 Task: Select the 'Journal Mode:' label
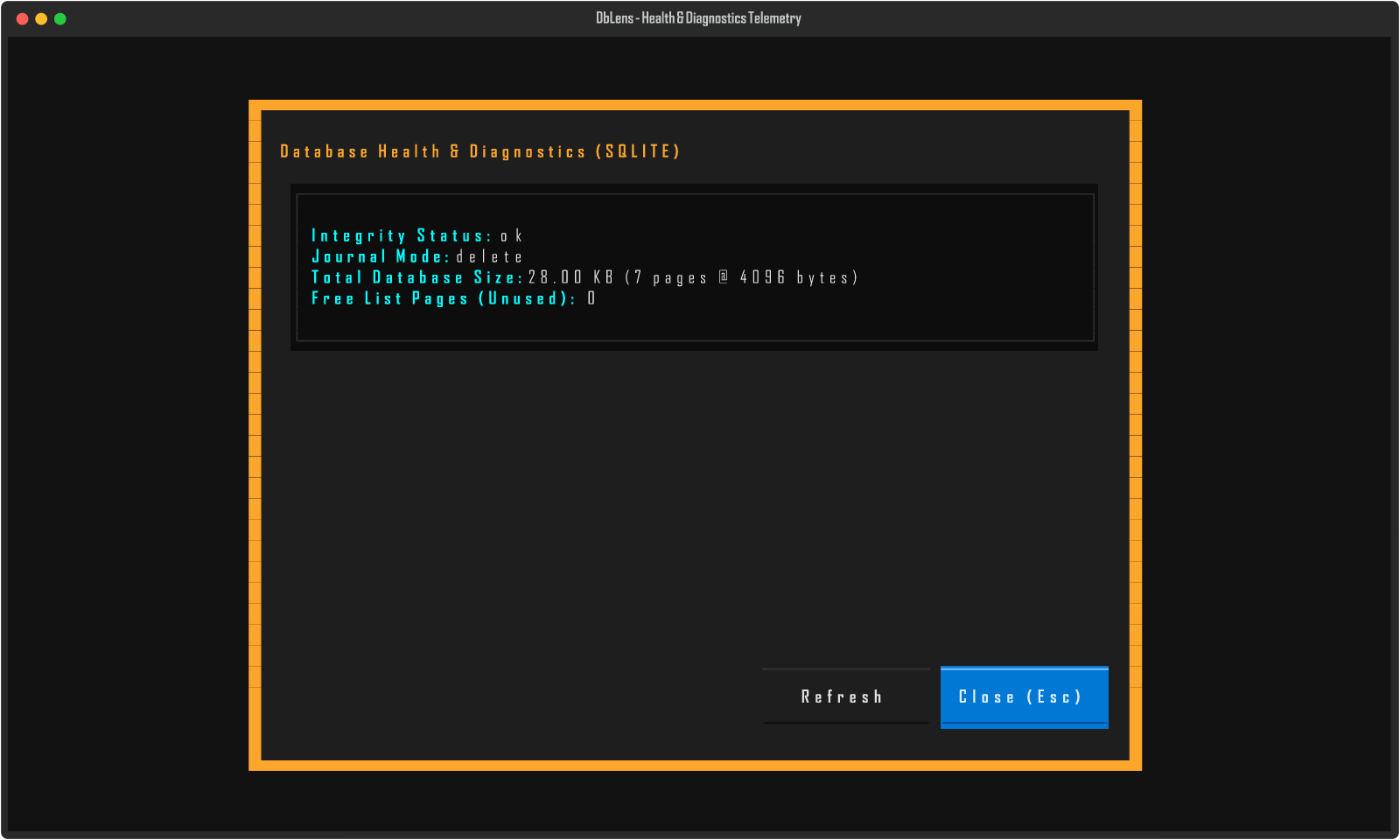pos(381,256)
